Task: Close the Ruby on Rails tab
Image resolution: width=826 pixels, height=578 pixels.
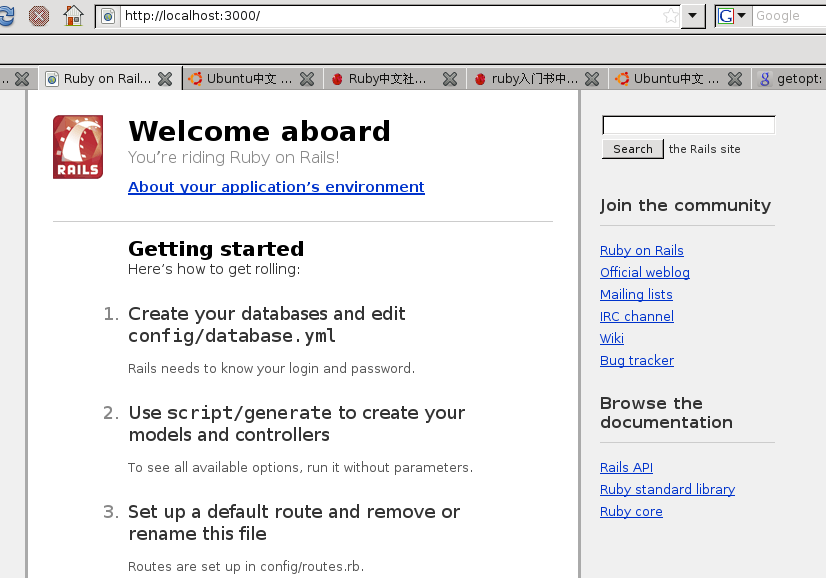Action: [x=165, y=79]
